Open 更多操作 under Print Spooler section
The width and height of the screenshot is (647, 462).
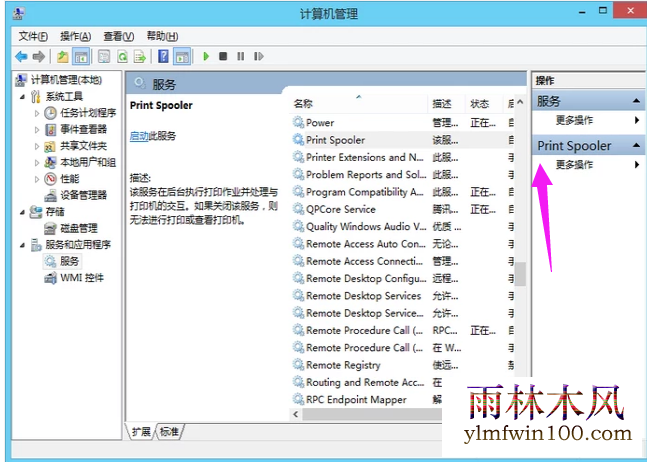tap(574, 165)
